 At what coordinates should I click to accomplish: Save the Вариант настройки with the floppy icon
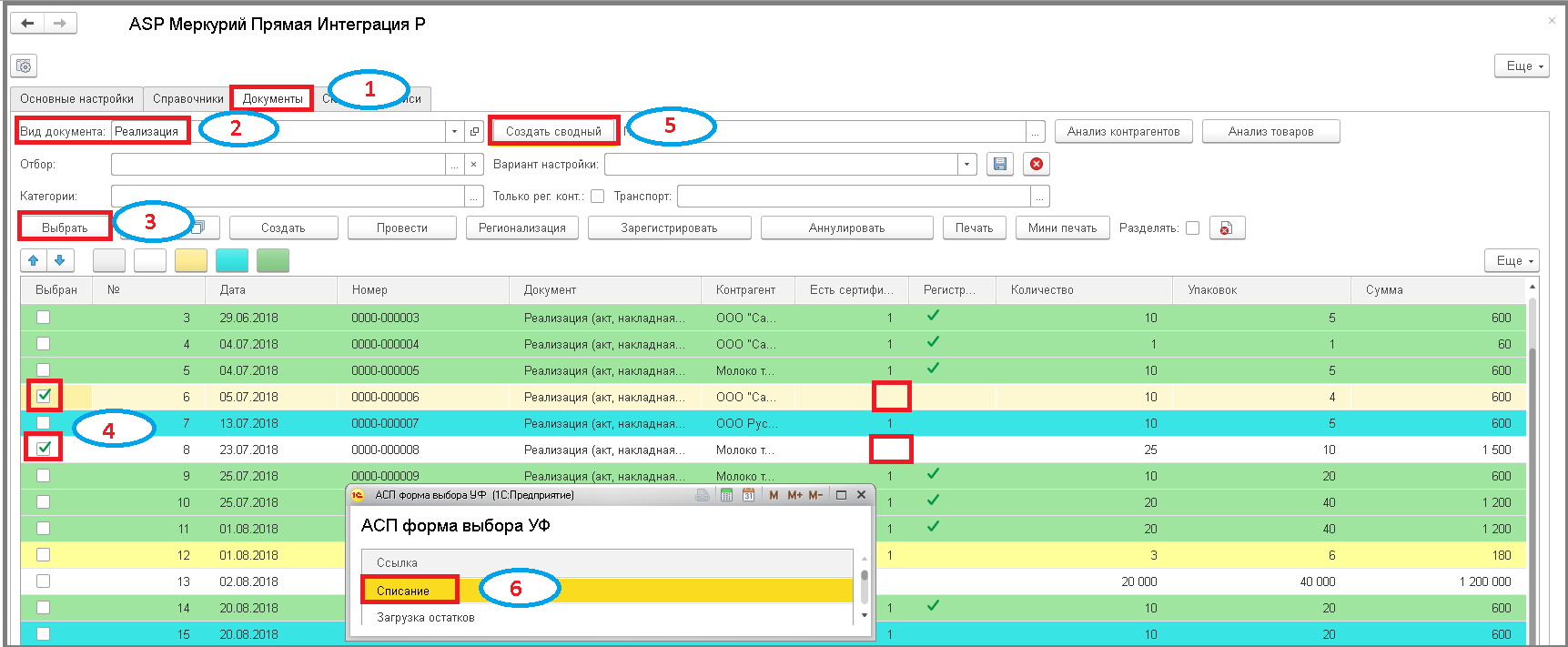click(x=1000, y=164)
